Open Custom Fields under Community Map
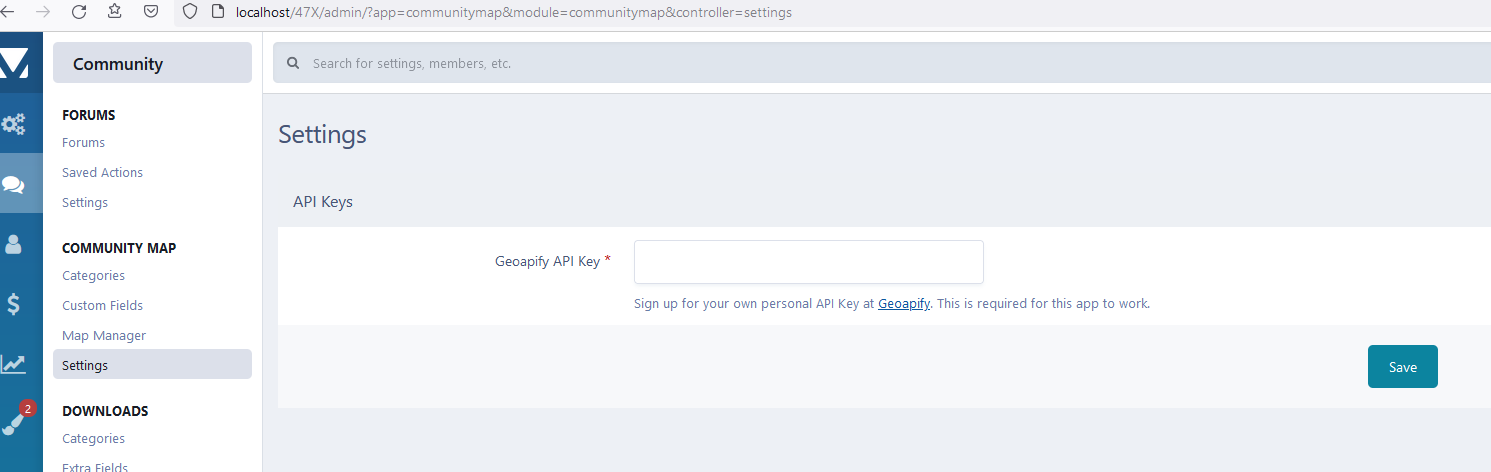The height and width of the screenshot is (472, 1491). coord(102,306)
